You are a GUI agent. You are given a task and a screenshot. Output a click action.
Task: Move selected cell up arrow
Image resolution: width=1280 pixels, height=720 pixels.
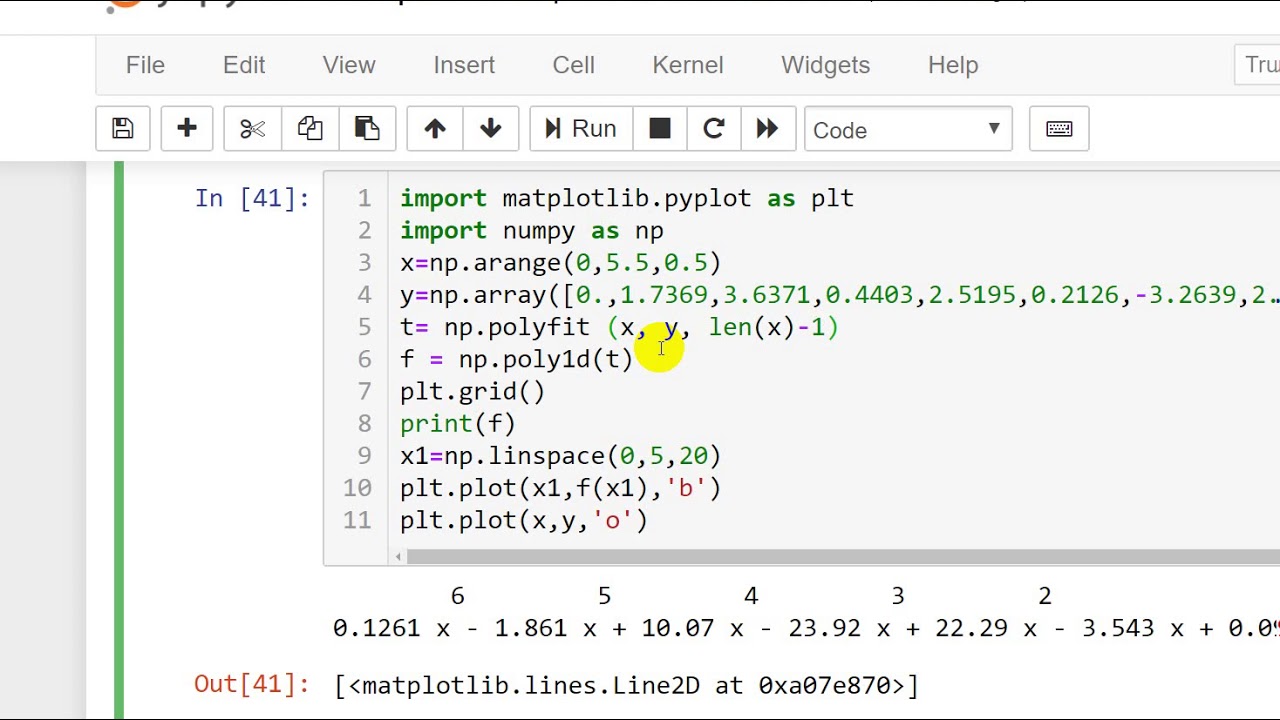coord(435,129)
